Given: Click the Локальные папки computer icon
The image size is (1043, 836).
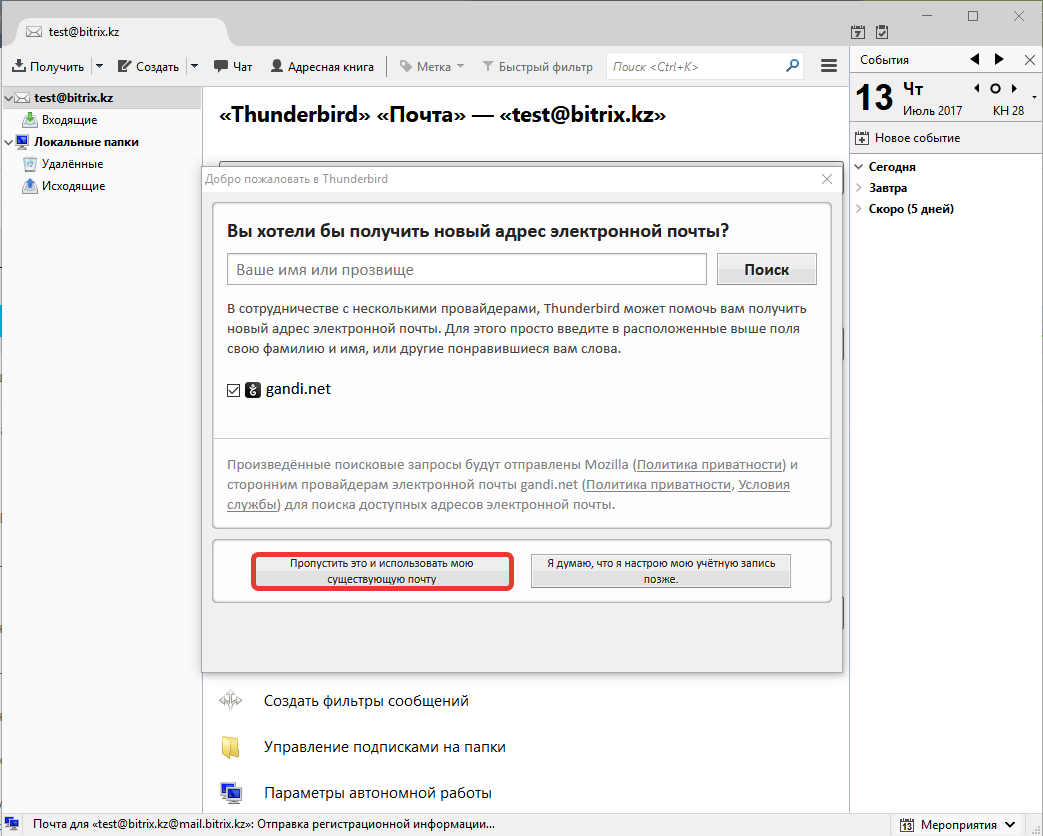Looking at the screenshot, I should tap(22, 142).
